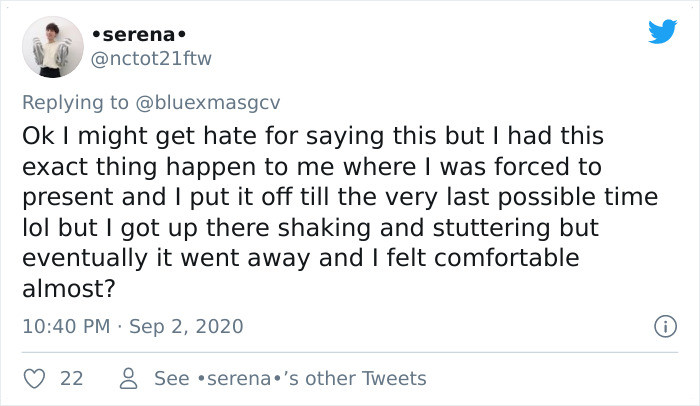The width and height of the screenshot is (700, 406).
Task: Open 'See •serena•'s other Tweets'
Action: [x=290, y=379]
